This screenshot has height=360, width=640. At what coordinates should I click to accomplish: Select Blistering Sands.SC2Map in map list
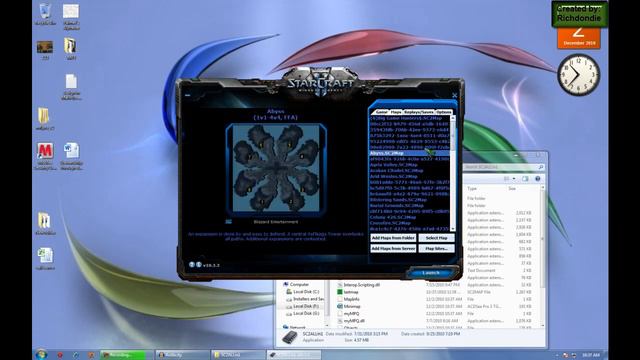409,200
